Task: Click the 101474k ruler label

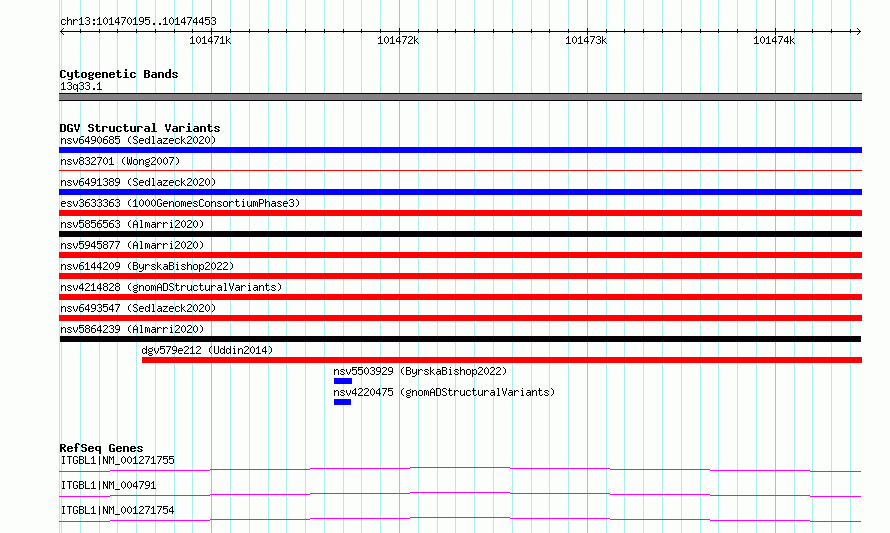Action: point(774,40)
